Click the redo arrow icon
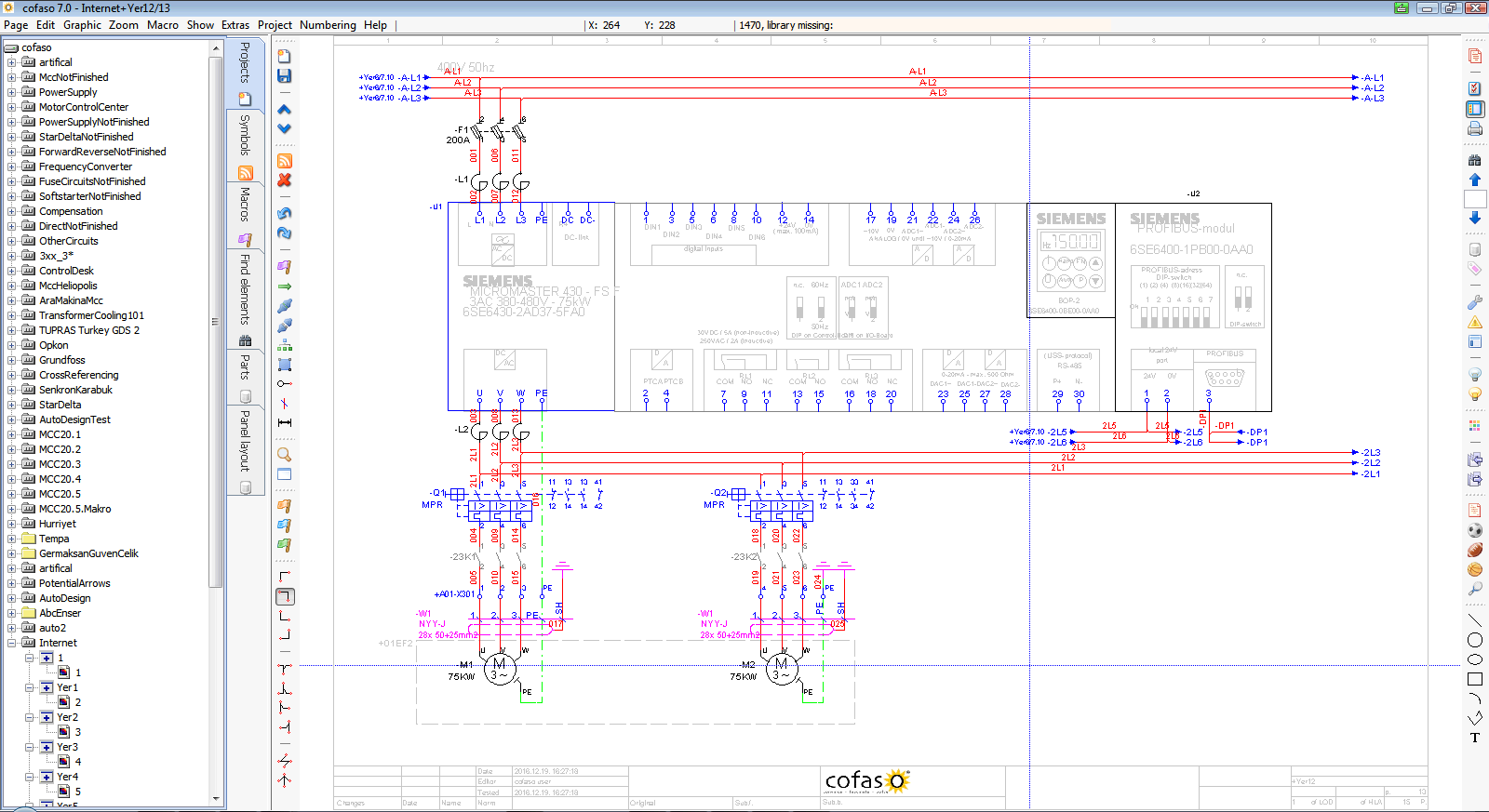This screenshot has height=812, width=1489. tap(285, 233)
